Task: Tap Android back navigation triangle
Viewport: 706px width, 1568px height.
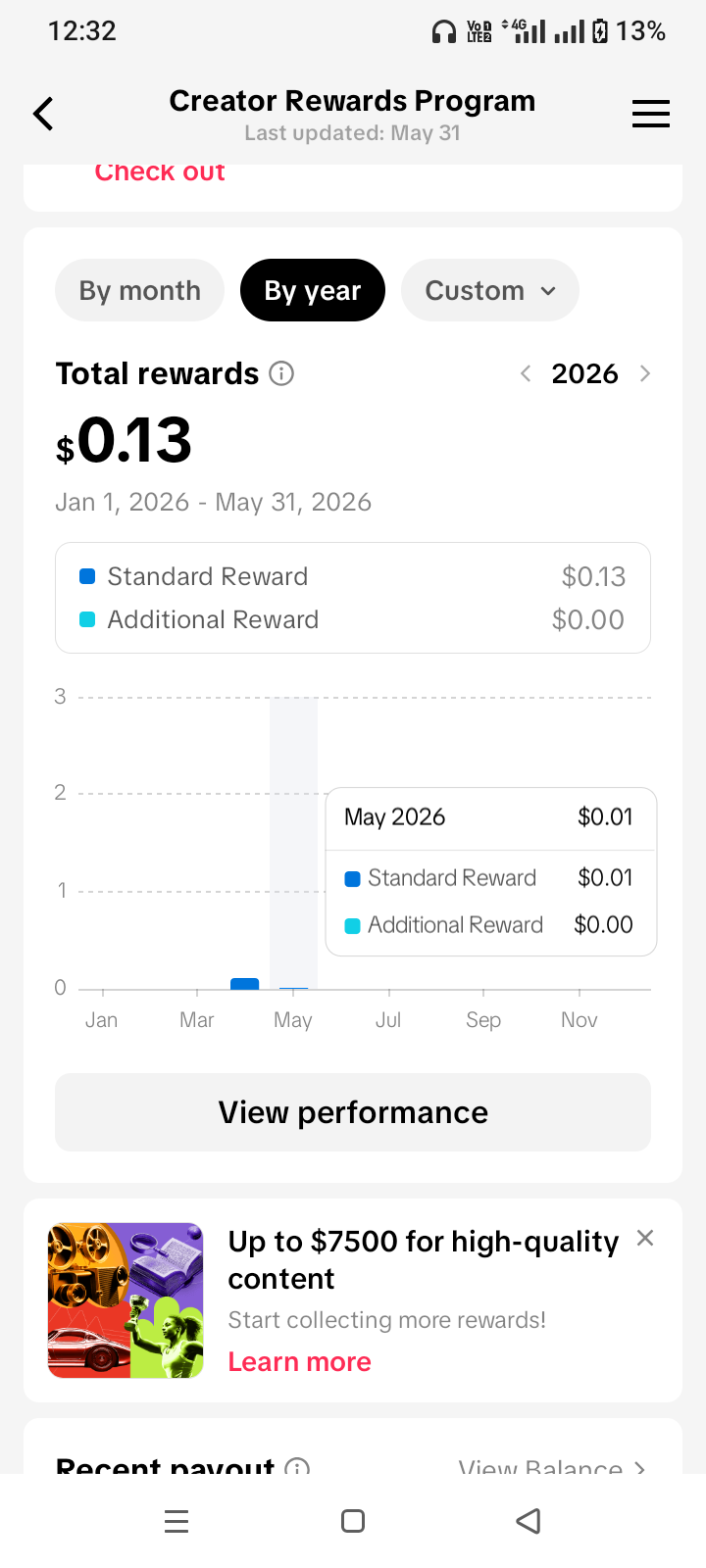Action: pos(529,1521)
